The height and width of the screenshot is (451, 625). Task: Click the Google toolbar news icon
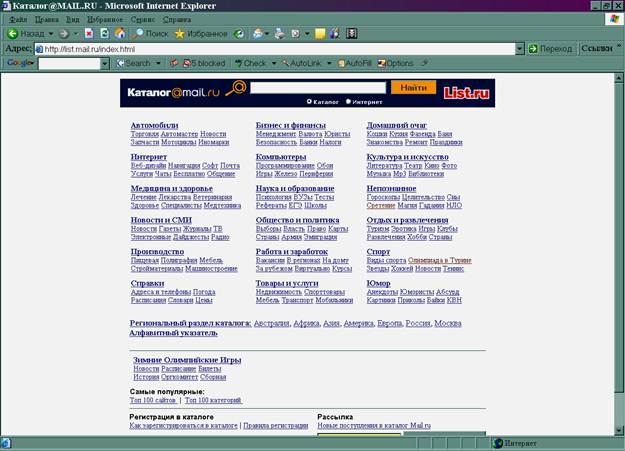[x=173, y=63]
